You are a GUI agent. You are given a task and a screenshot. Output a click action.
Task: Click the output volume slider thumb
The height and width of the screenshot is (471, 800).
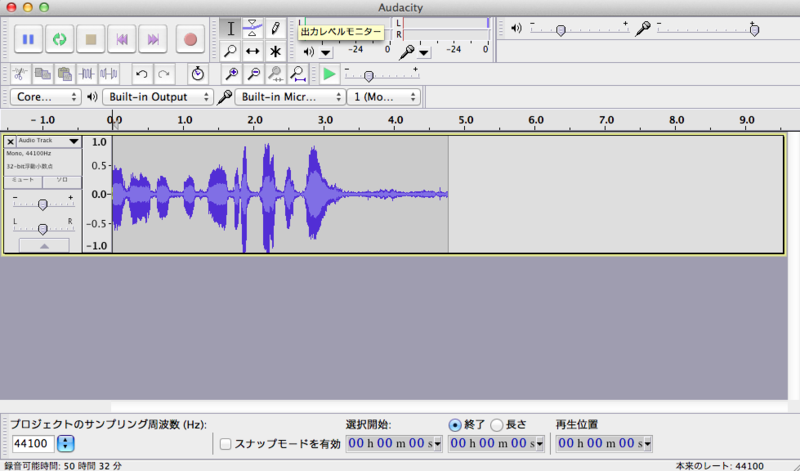click(x=561, y=31)
